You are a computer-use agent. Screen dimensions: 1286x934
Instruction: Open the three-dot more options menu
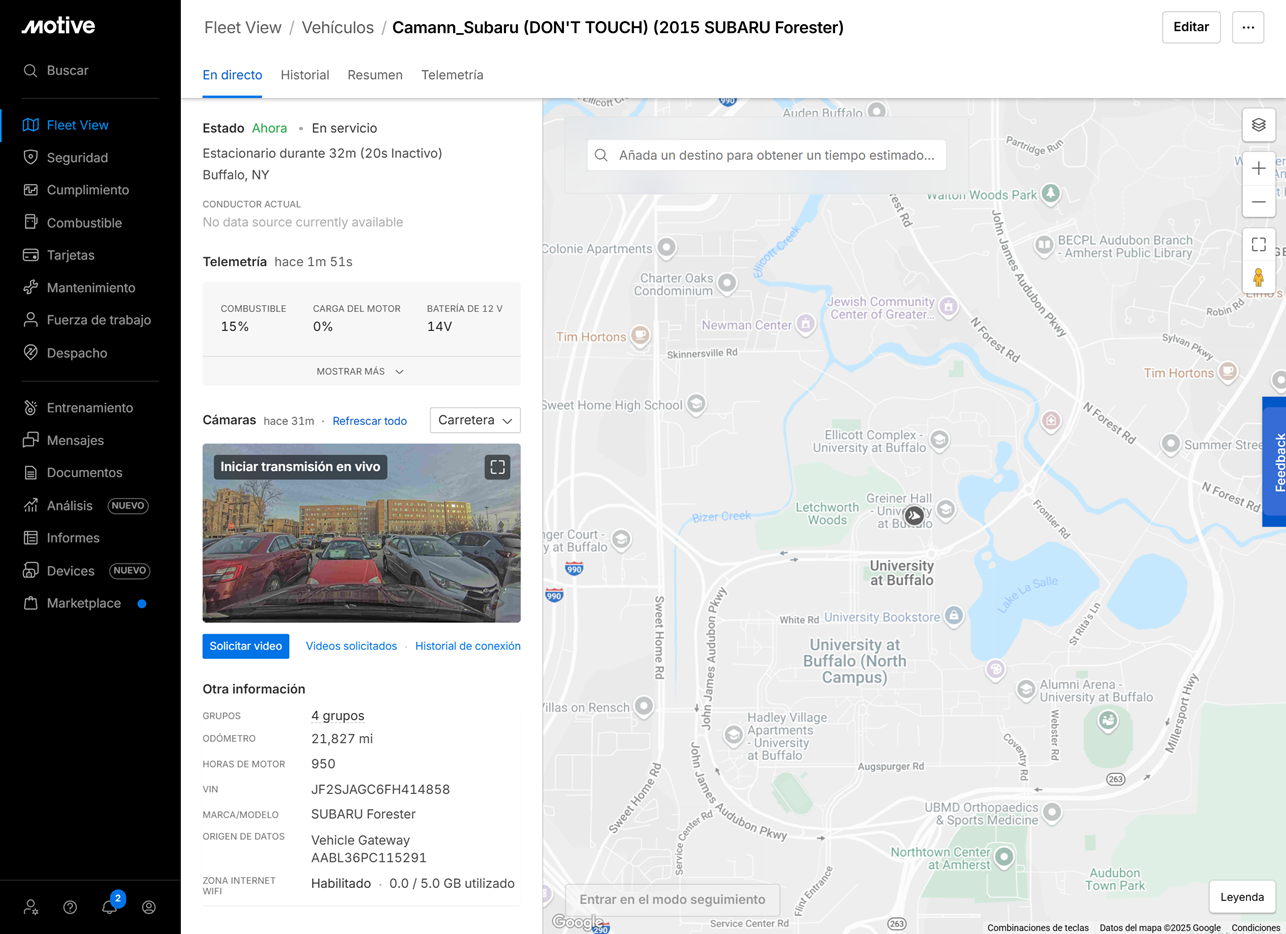(x=1248, y=27)
